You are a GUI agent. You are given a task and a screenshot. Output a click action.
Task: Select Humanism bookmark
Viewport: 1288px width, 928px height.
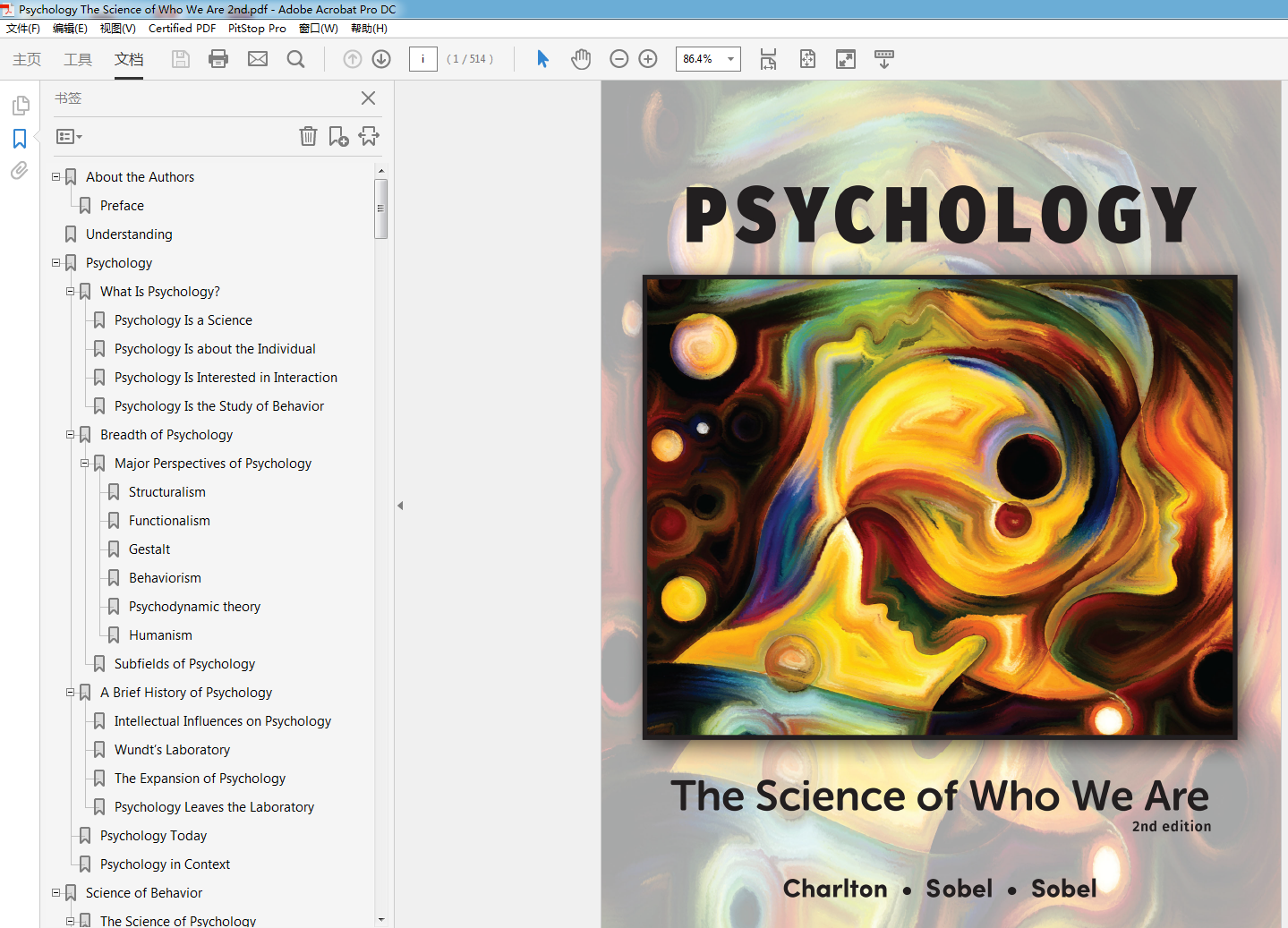[x=160, y=635]
